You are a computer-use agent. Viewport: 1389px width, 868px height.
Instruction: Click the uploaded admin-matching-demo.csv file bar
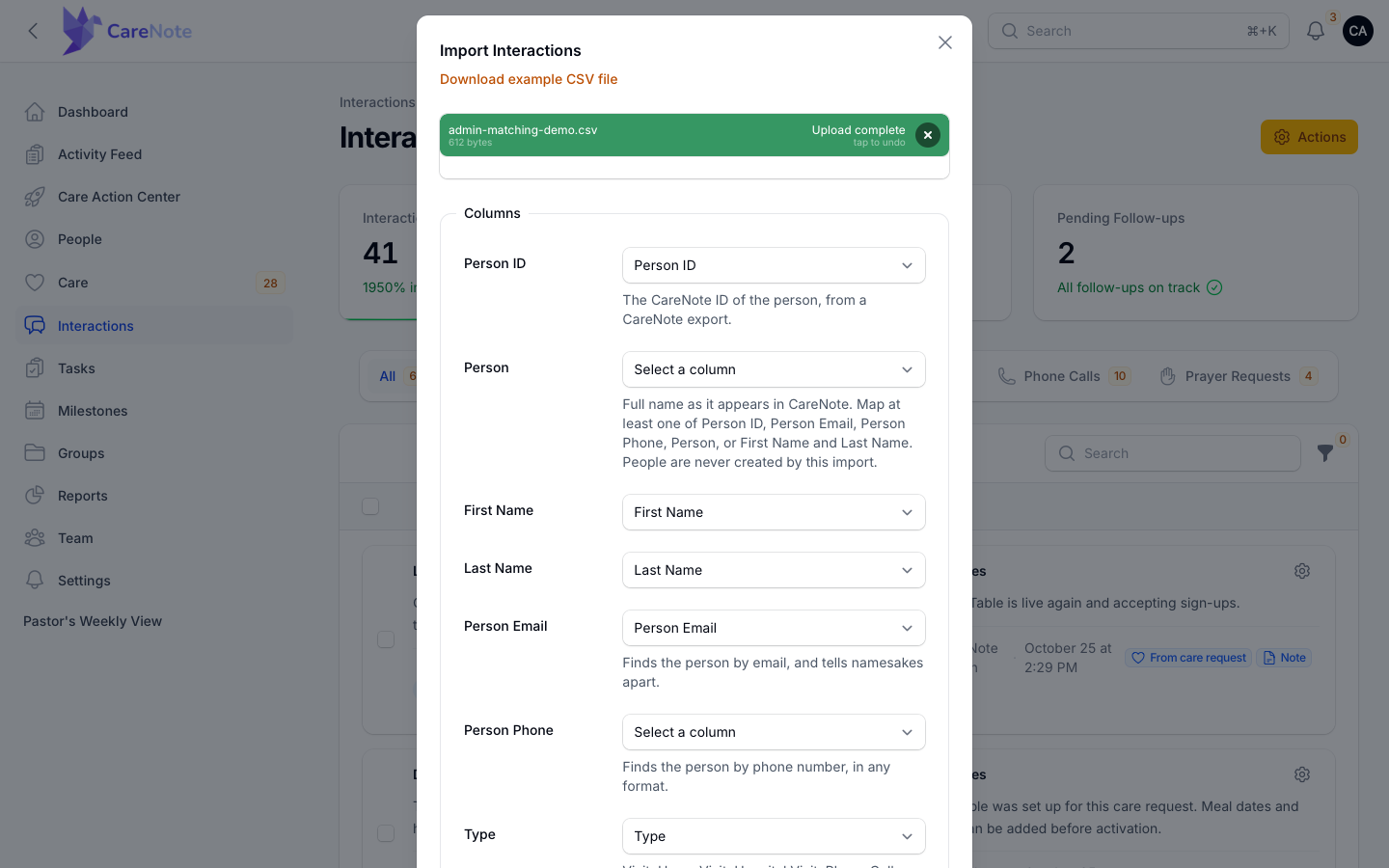tap(694, 135)
